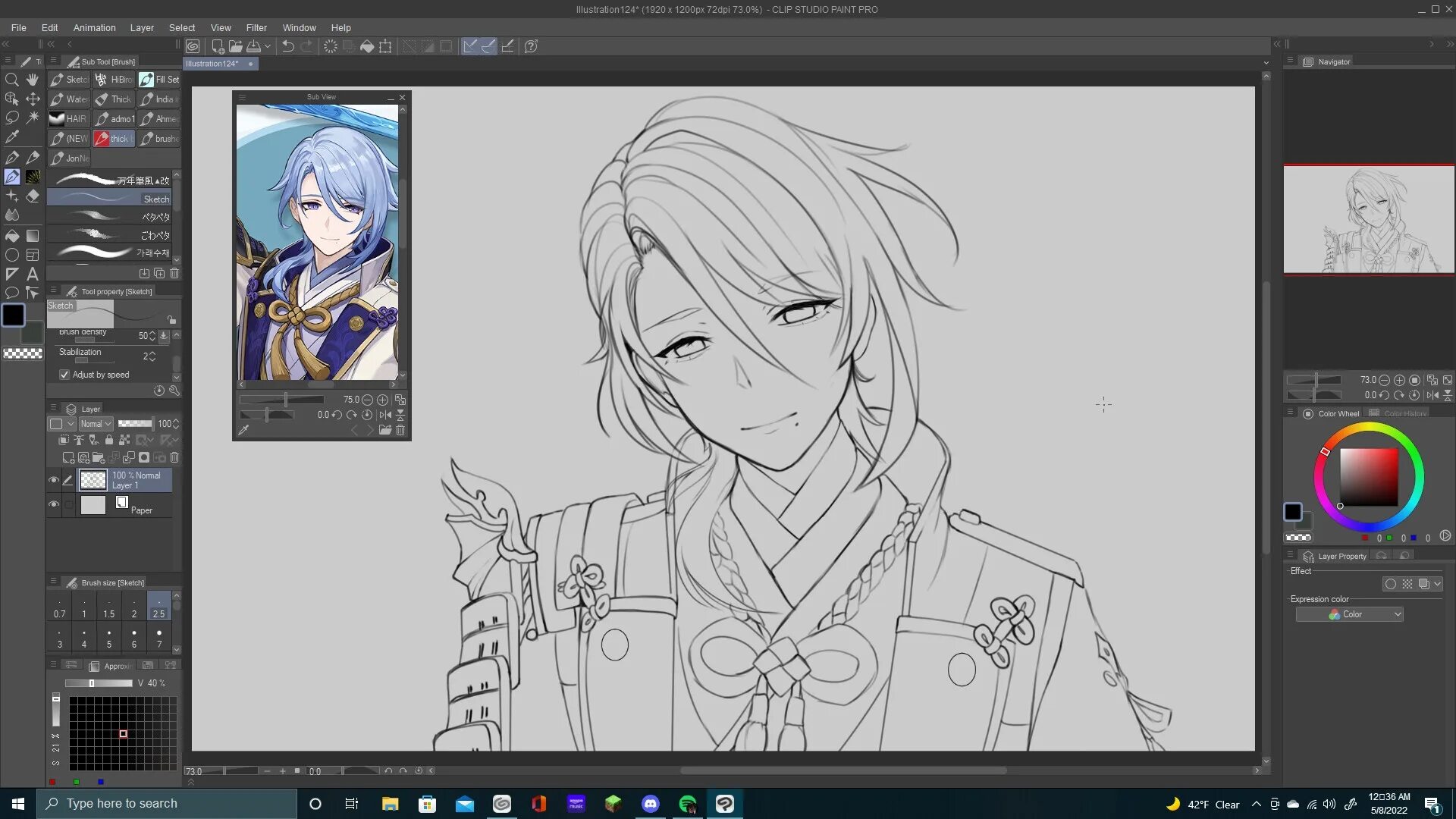Screen dimensions: 1456x819
Task: Select the Figure ellipse tool
Action: (x=12, y=255)
